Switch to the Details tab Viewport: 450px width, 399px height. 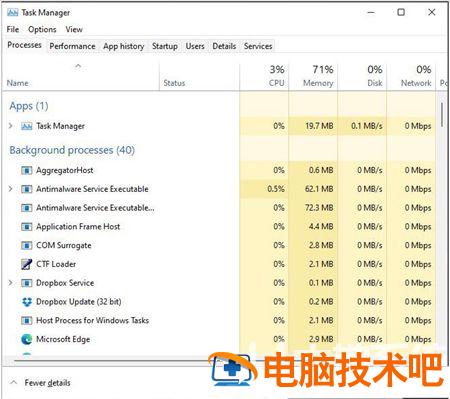224,46
